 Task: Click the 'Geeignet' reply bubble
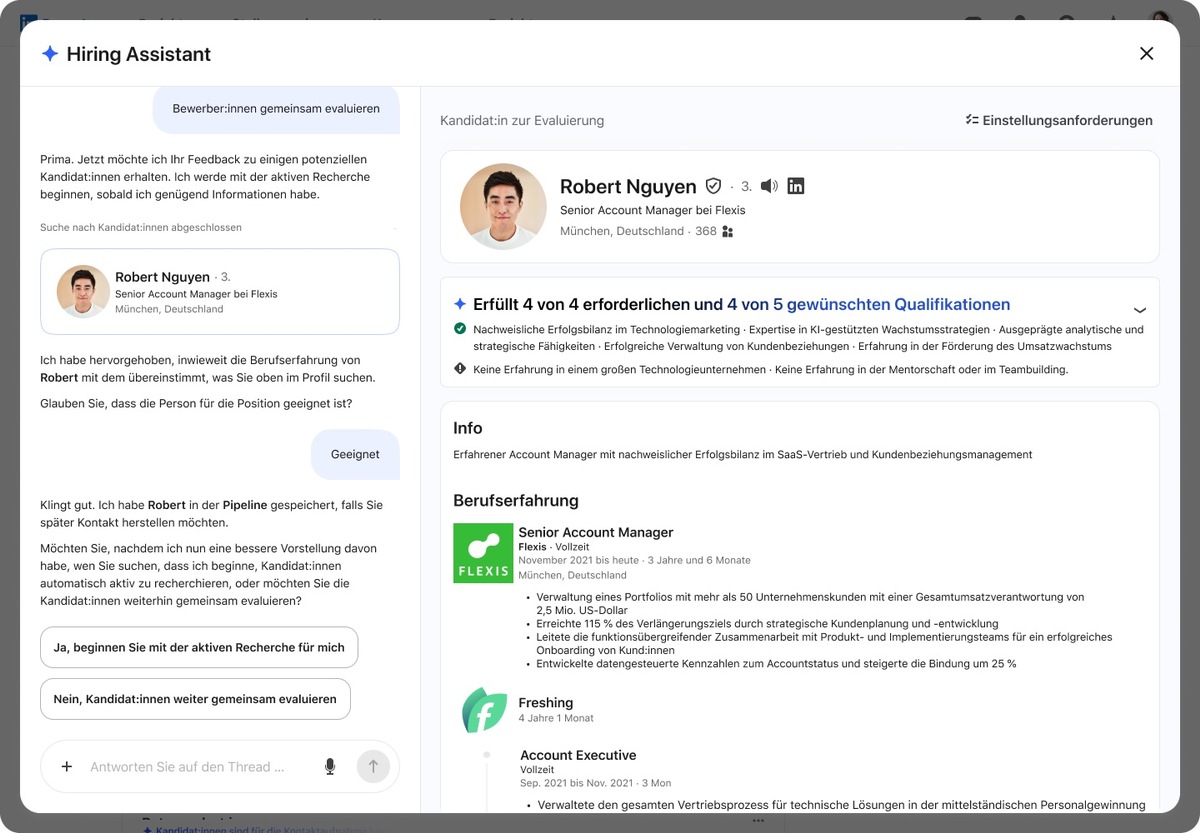pyautogui.click(x=355, y=454)
